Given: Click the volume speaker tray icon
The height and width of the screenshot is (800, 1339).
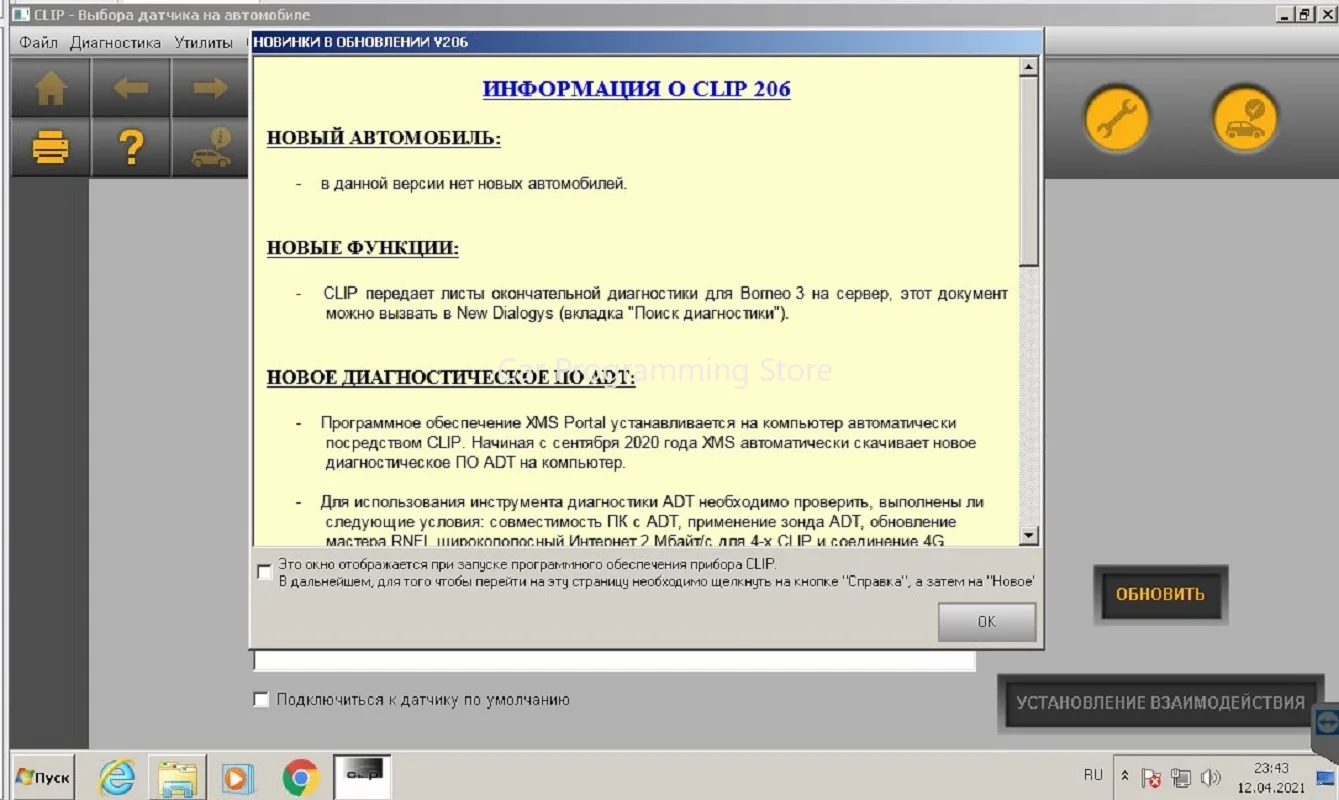Looking at the screenshot, I should pyautogui.click(x=1210, y=777).
